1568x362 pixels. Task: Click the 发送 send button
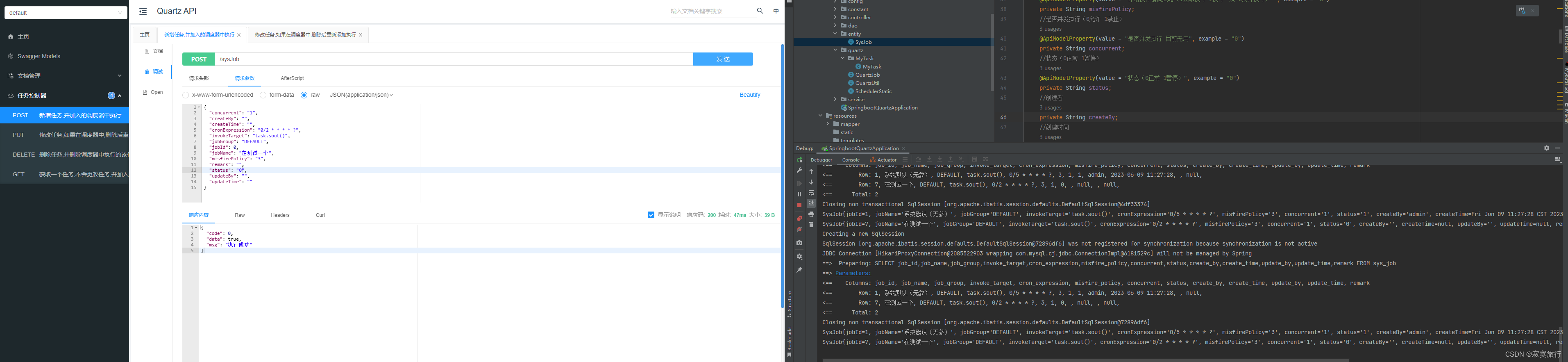click(x=722, y=59)
